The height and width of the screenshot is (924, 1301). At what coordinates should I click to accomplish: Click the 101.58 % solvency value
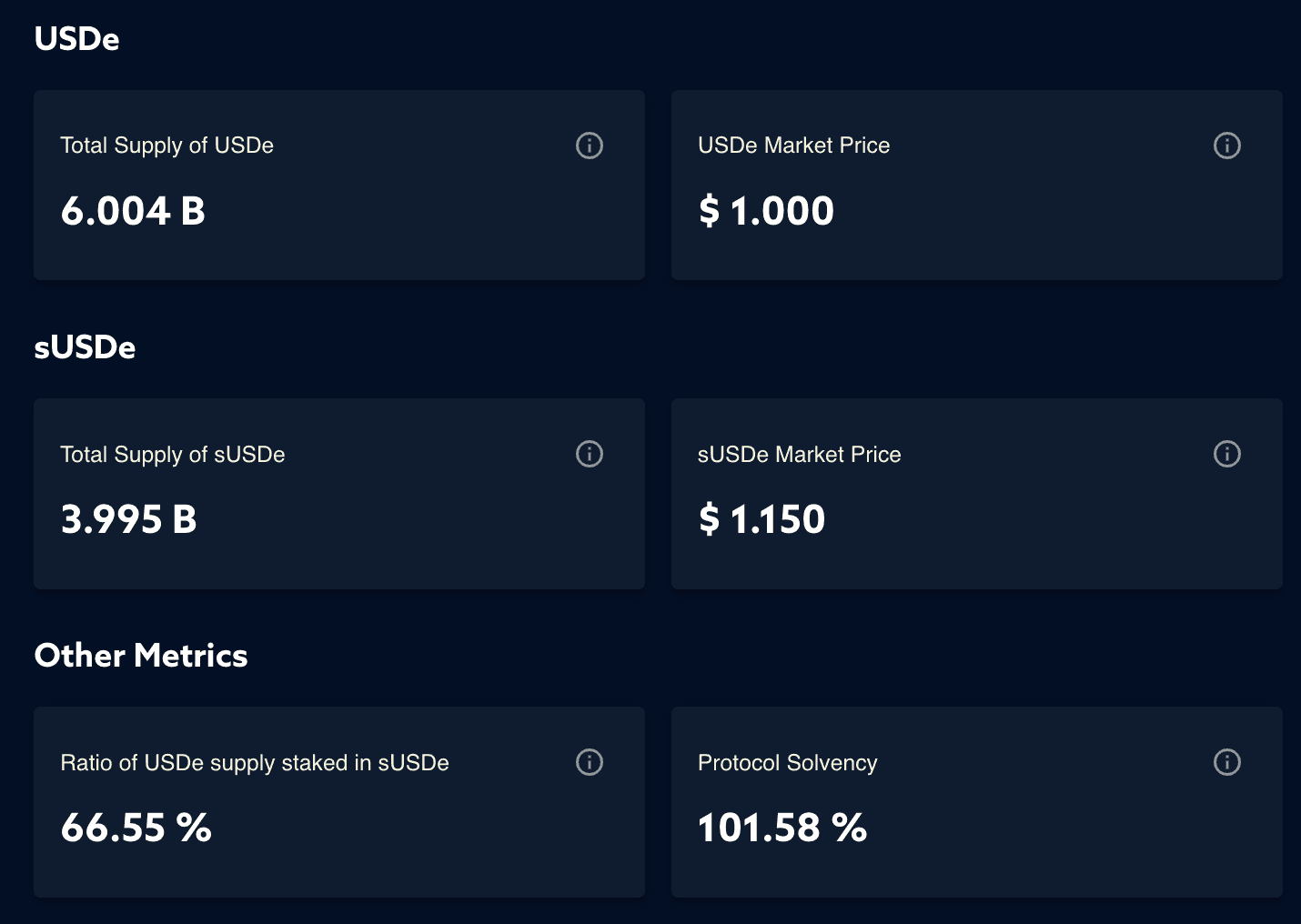pyautogui.click(x=782, y=828)
